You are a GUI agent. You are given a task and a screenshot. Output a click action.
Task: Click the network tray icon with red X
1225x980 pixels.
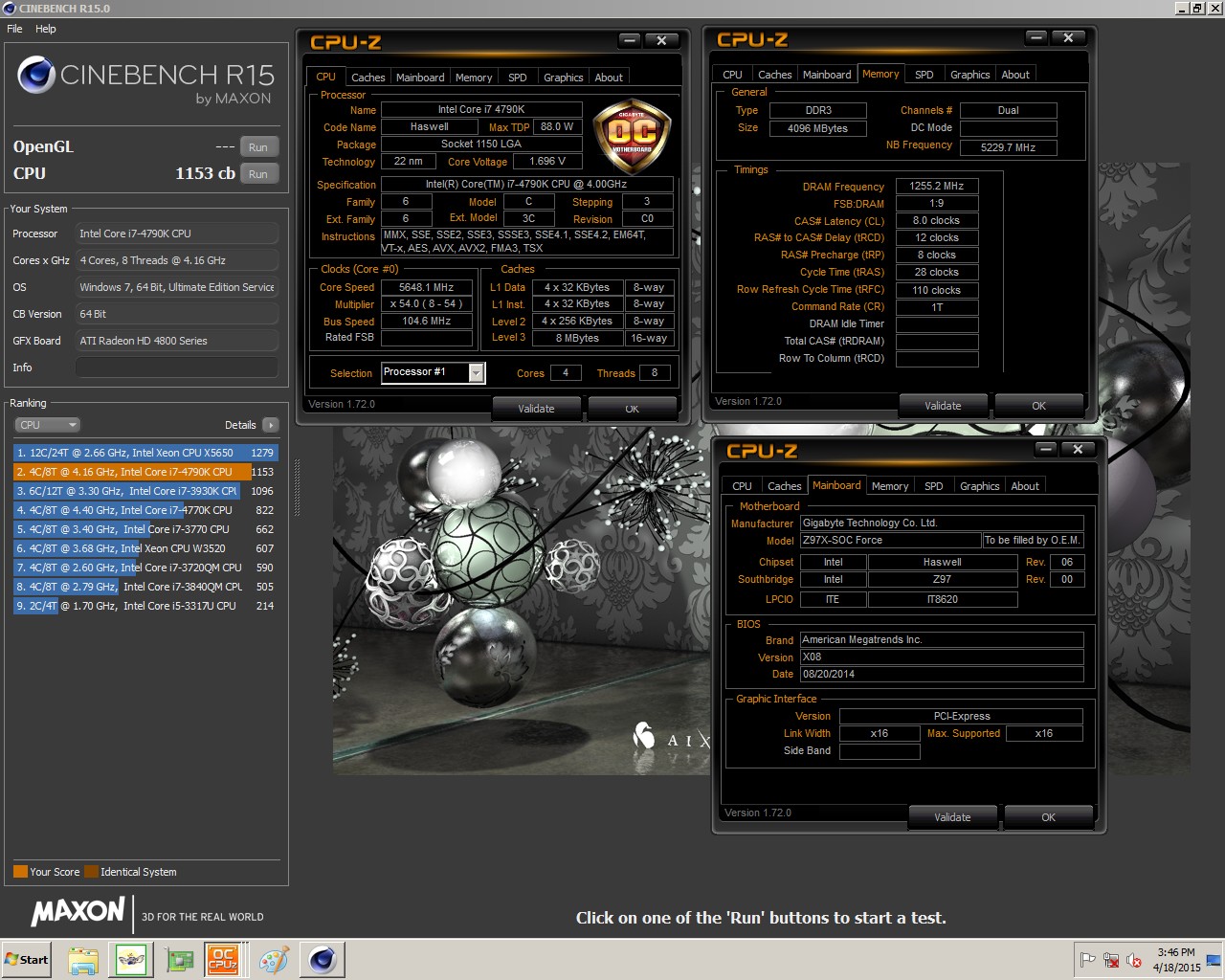click(1111, 960)
